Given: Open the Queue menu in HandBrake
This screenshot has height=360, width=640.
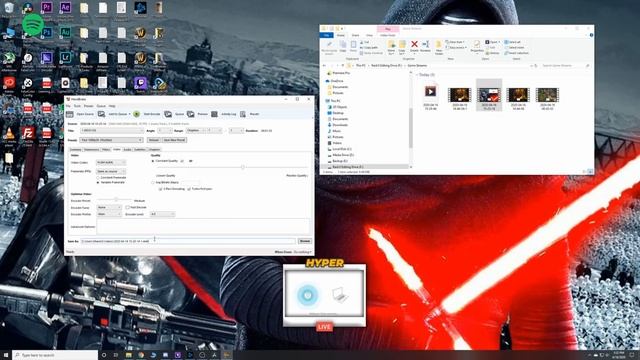Looking at the screenshot, I should click(x=101, y=106).
